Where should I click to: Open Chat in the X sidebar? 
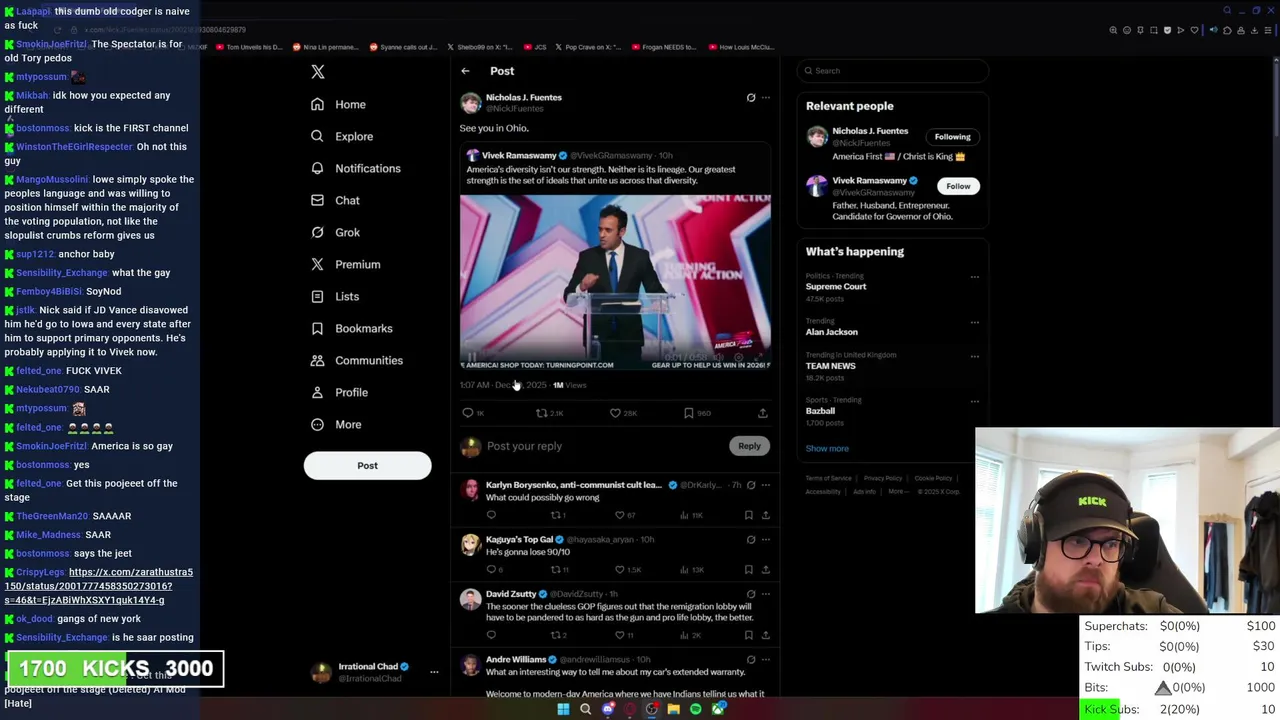coord(334,200)
